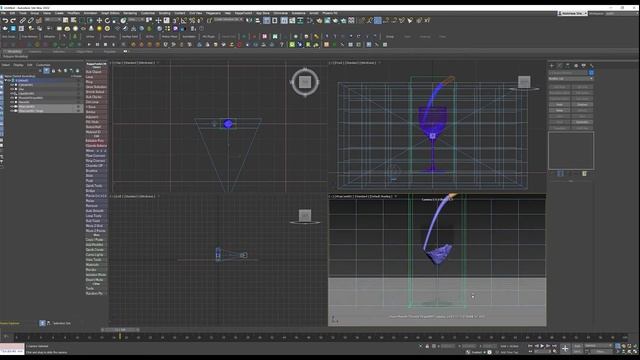The width and height of the screenshot is (640, 360).
Task: Toggle Spinner Snap in main toolbar
Action: point(200,20)
